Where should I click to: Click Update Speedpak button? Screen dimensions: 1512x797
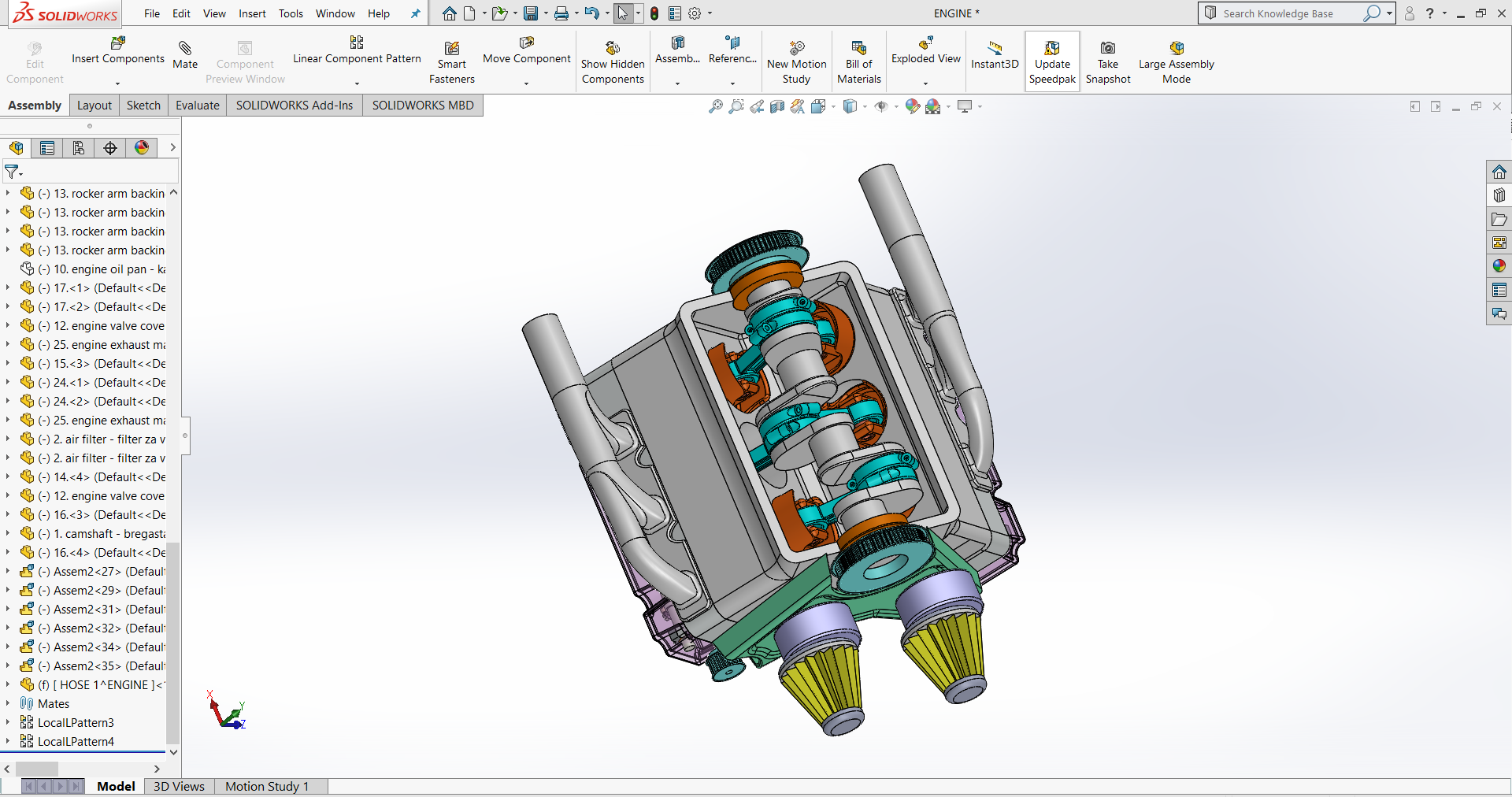(1051, 49)
